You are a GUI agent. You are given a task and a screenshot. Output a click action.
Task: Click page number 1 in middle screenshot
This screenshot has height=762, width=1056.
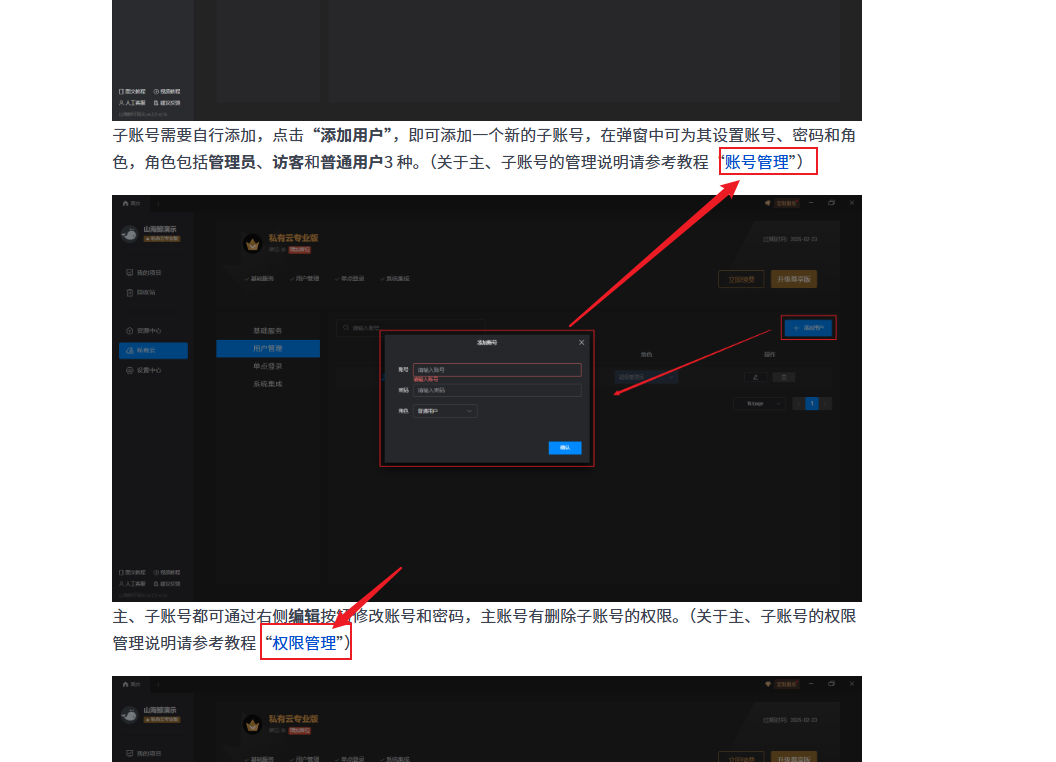pyautogui.click(x=812, y=404)
